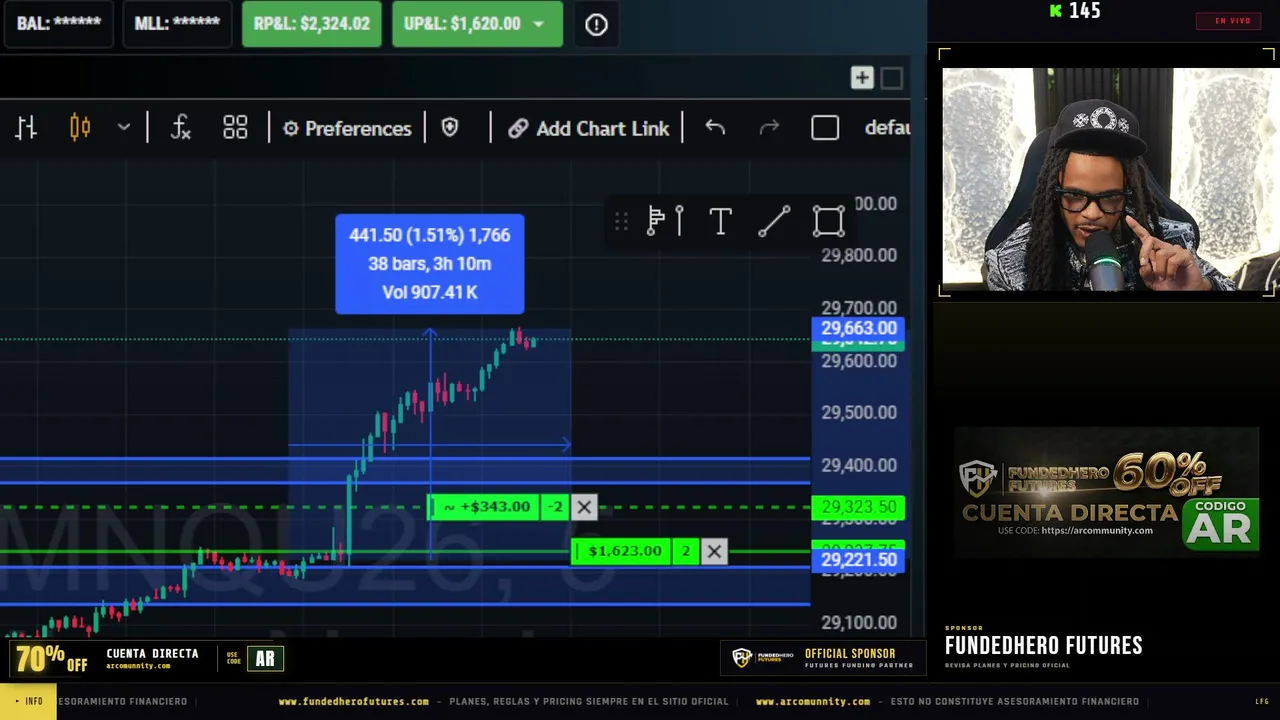Viewport: 1280px width, 720px height.
Task: Open the default template dropdown
Action: point(887,128)
